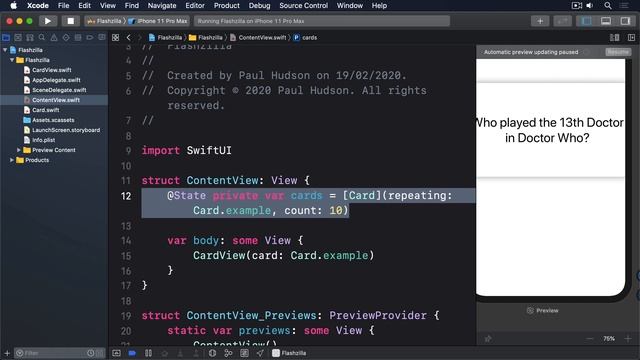Screen dimensions: 640x360
Task: Open the library with the plus button
Action: (x=540, y=21)
